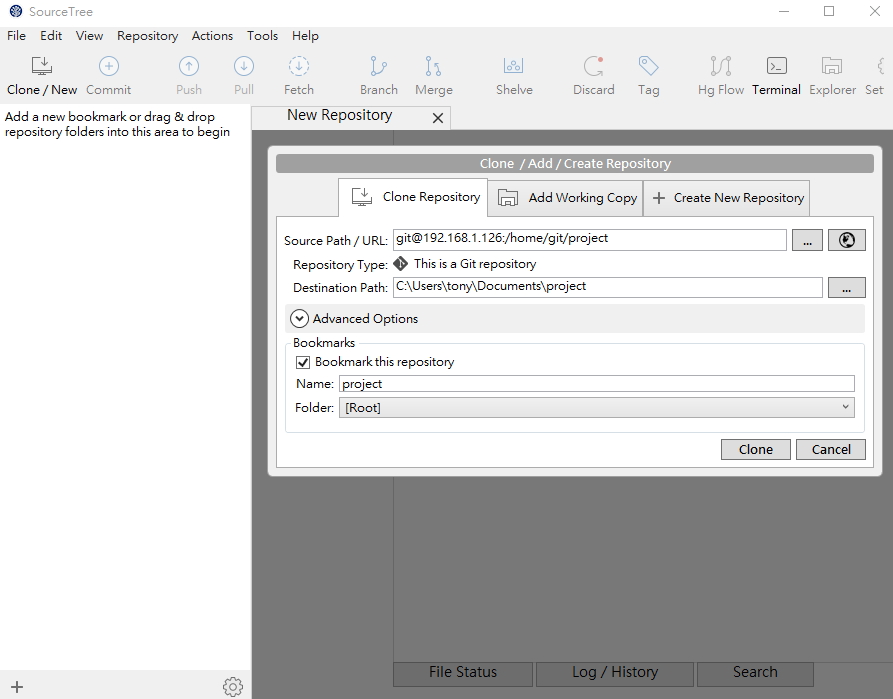Click the Merge toolbar icon
The width and height of the screenshot is (893, 699).
pos(433,67)
